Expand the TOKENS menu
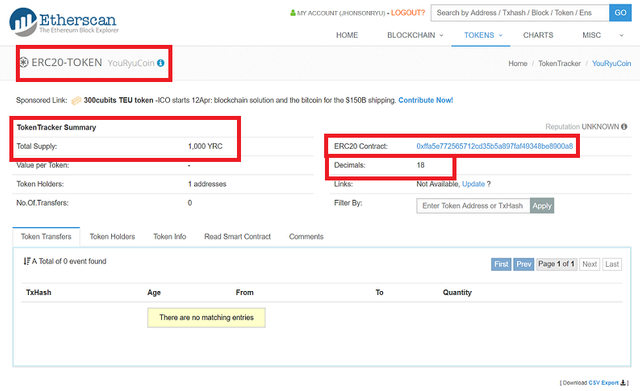The height and width of the screenshot is (391, 640). pos(483,35)
